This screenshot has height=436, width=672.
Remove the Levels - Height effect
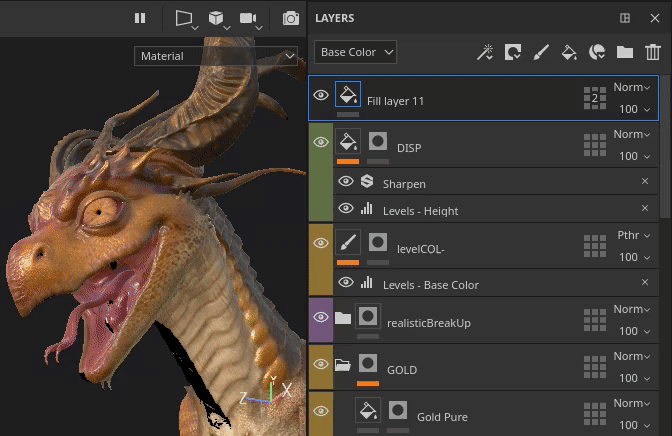[x=645, y=209]
